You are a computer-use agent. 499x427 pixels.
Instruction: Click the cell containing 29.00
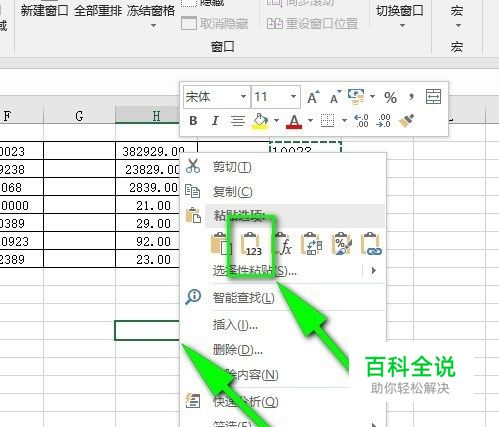pyautogui.click(x=148, y=223)
